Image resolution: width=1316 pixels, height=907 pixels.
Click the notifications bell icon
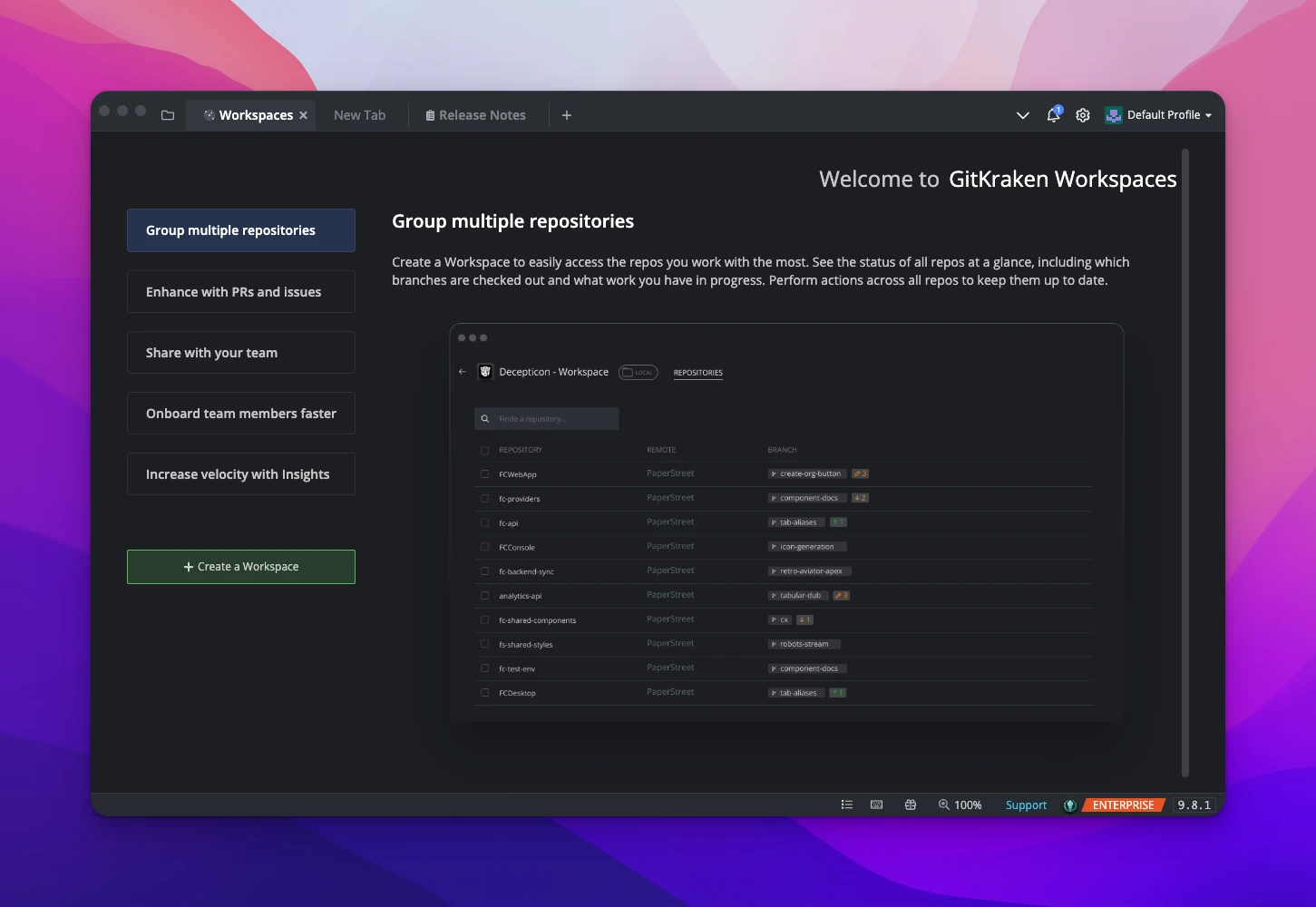[1053, 115]
